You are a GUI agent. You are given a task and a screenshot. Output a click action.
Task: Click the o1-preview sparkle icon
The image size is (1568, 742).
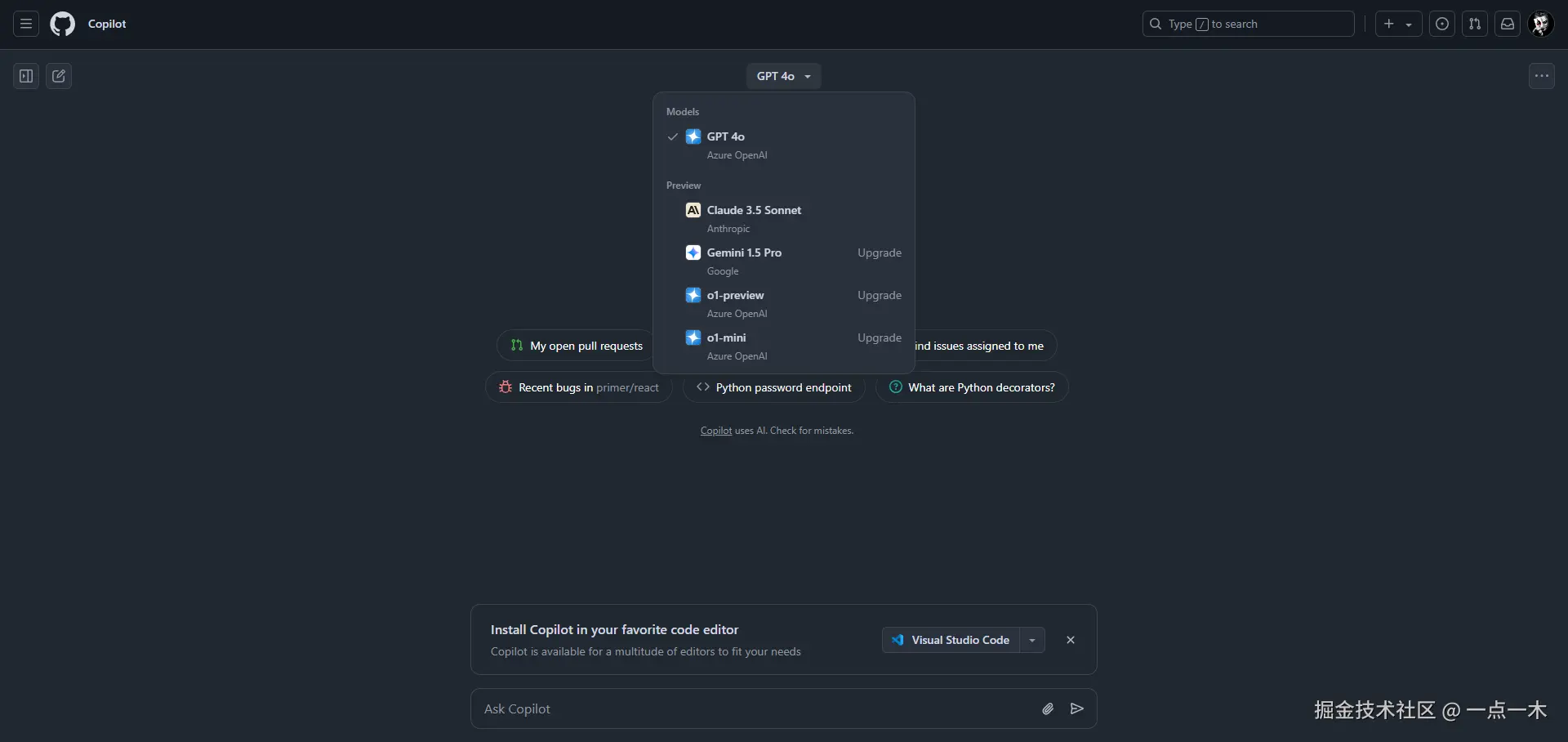[693, 295]
